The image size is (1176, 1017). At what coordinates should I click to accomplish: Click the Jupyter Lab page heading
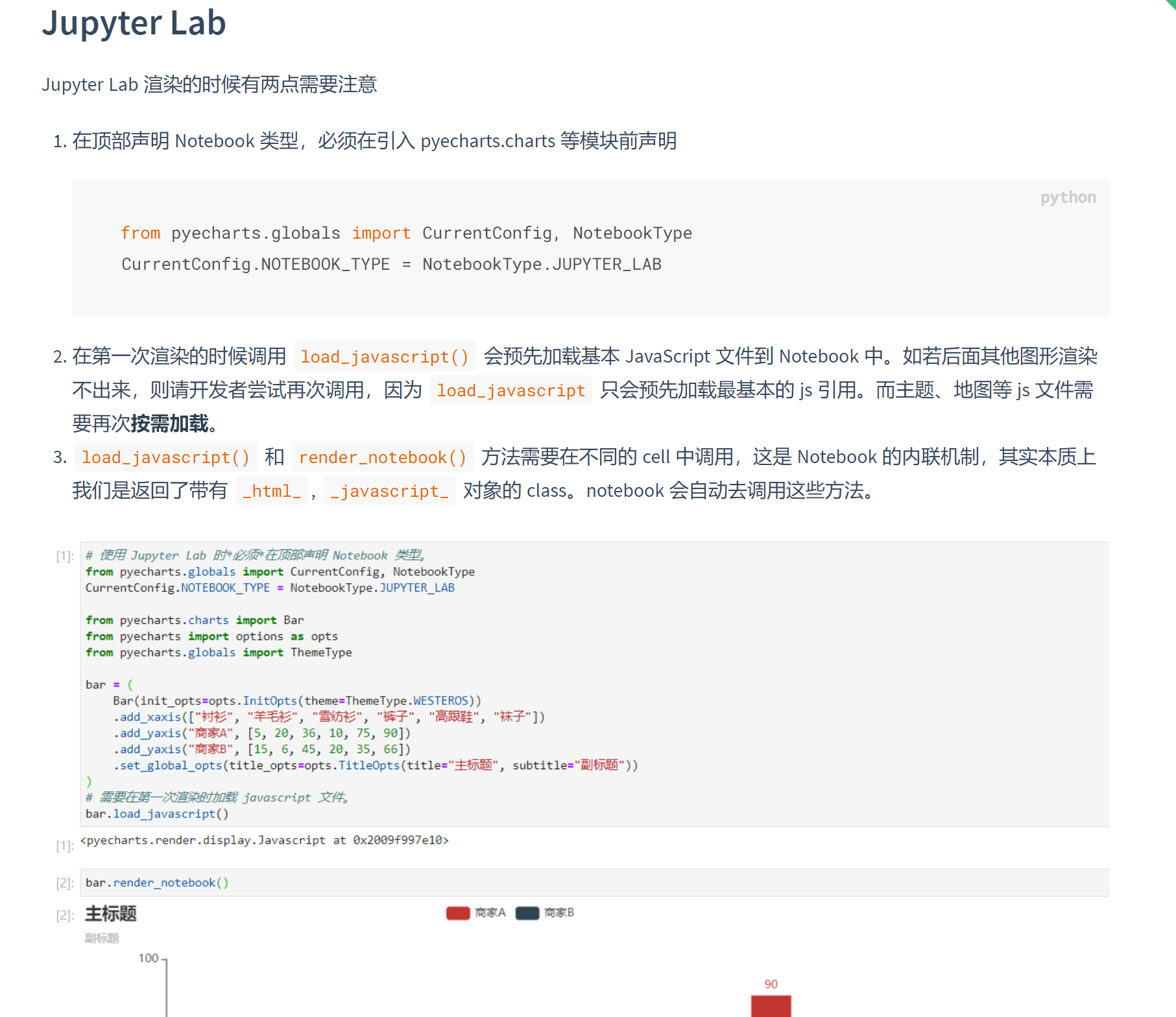pos(134,23)
